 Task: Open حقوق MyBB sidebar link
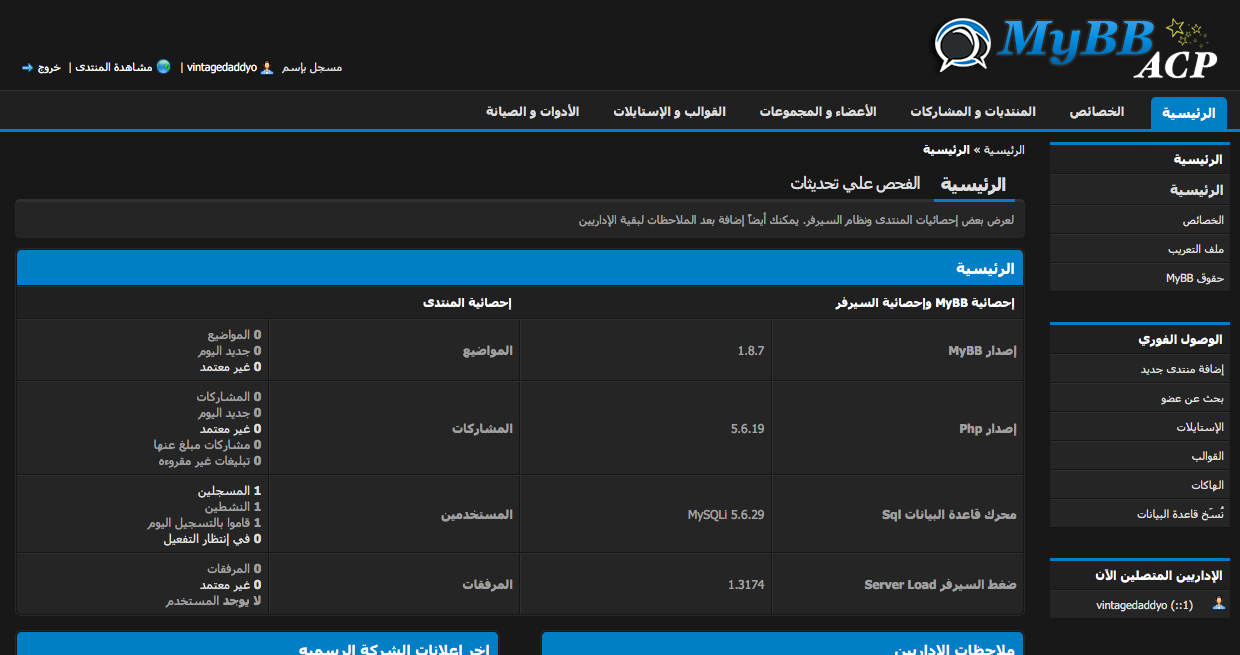tap(1194, 278)
